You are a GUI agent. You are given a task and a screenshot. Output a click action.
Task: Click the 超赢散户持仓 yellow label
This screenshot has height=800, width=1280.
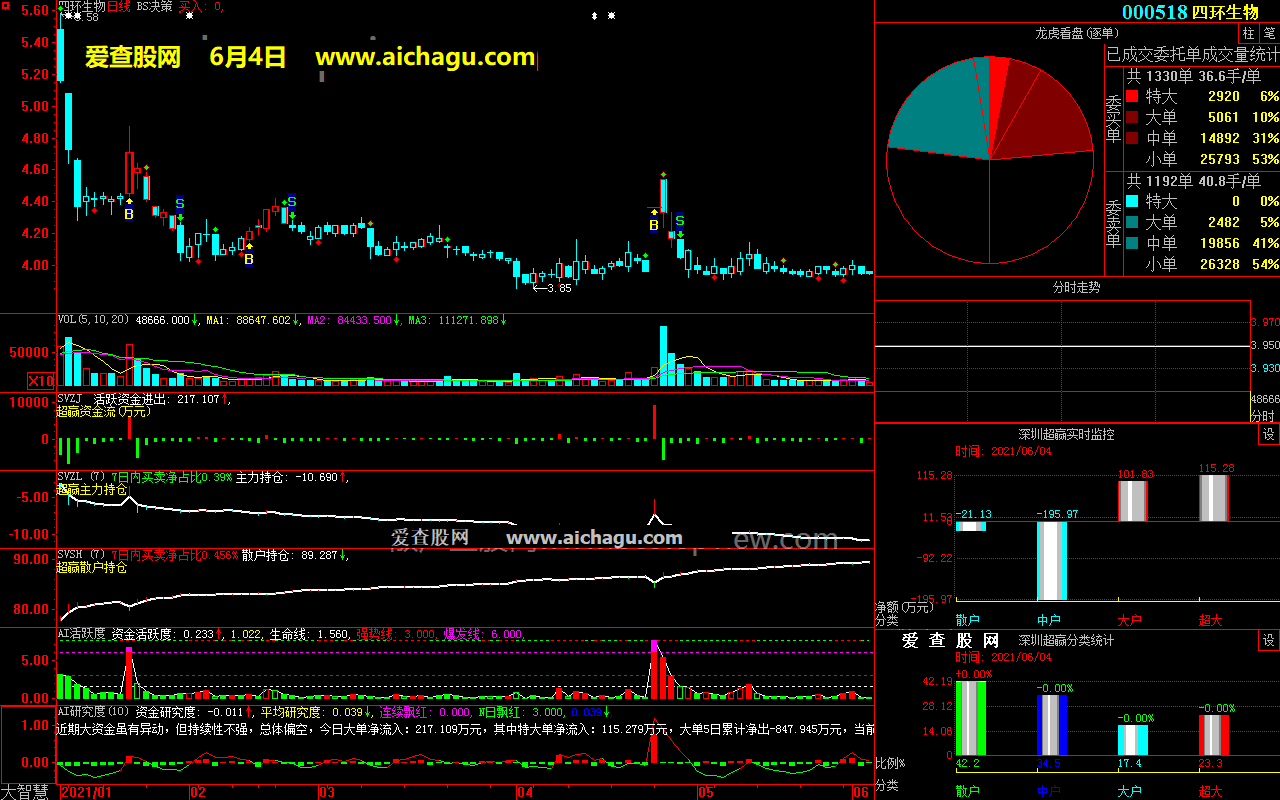pyautogui.click(x=92, y=568)
